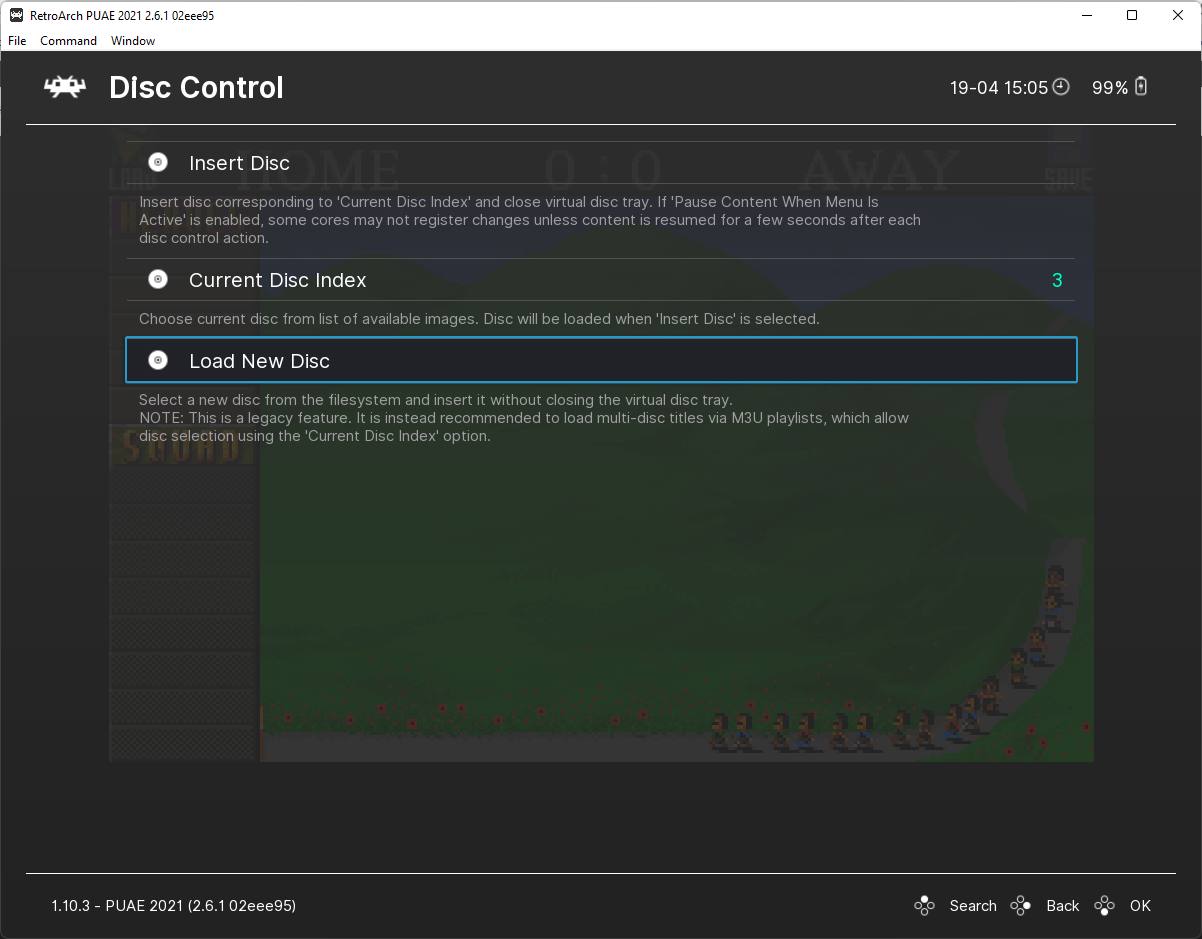
Task: Click the Back label in the footer
Action: [x=1062, y=906]
